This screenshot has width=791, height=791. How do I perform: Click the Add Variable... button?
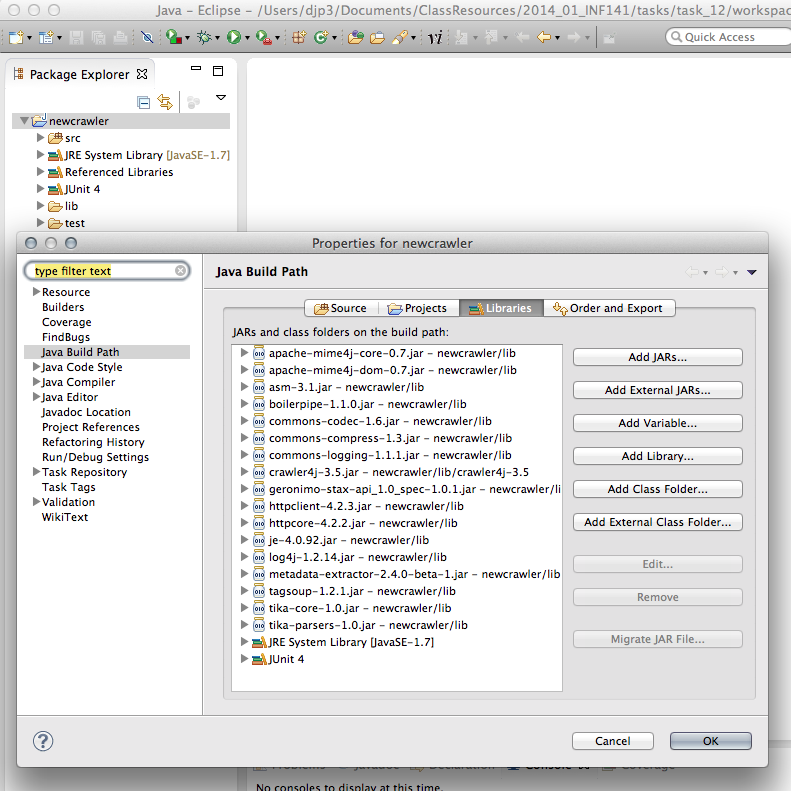[657, 423]
